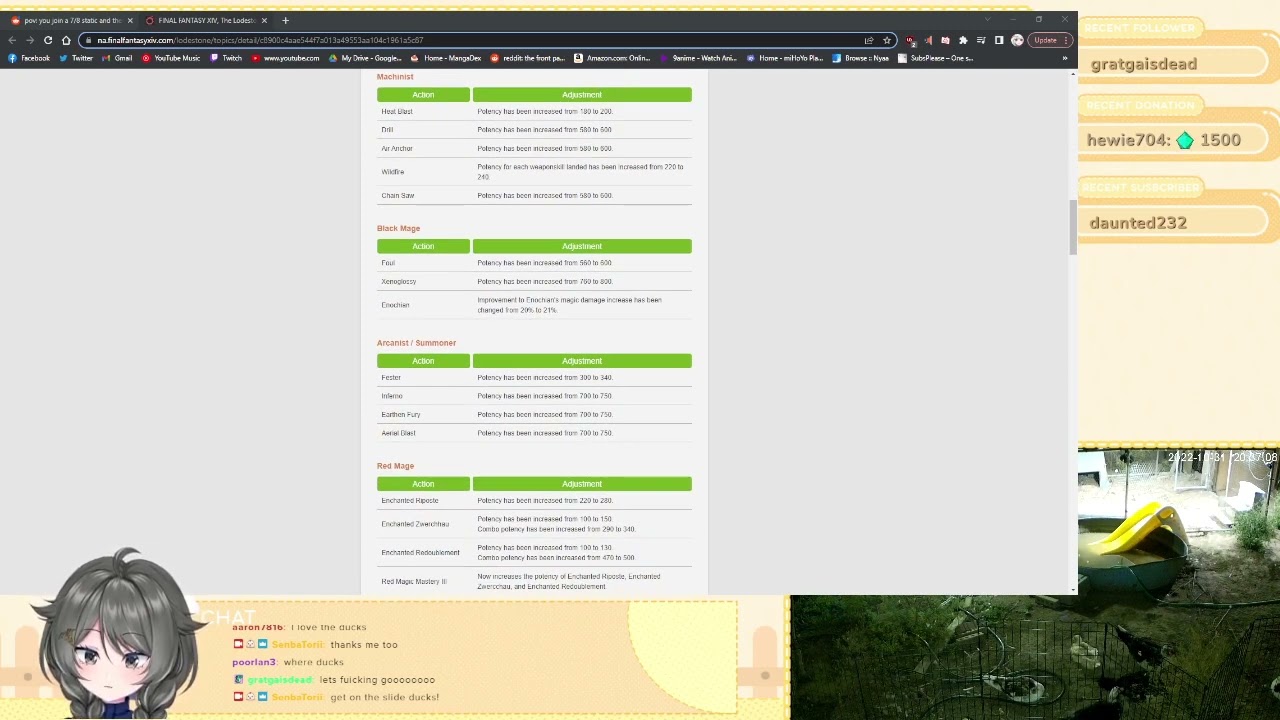The height and width of the screenshot is (720, 1280).
Task: Click the Adjustment header in Red Mage table
Action: pyautogui.click(x=582, y=484)
